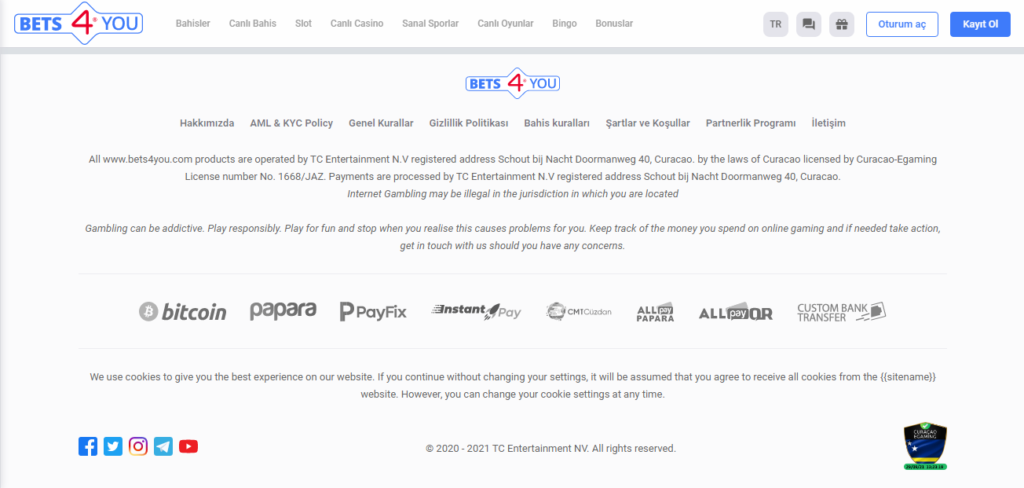Click the gift bonus icon in header
The width and height of the screenshot is (1024, 488).
[x=841, y=24]
